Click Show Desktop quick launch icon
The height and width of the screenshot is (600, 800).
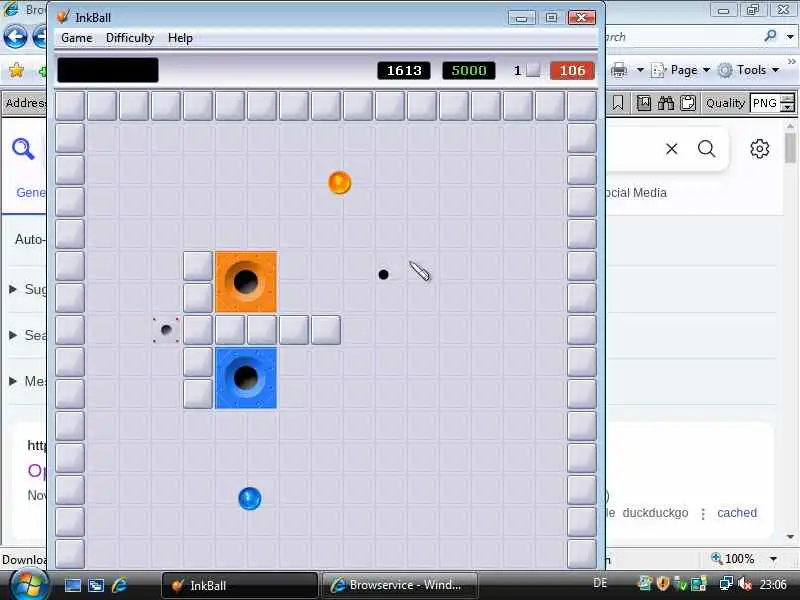72,585
